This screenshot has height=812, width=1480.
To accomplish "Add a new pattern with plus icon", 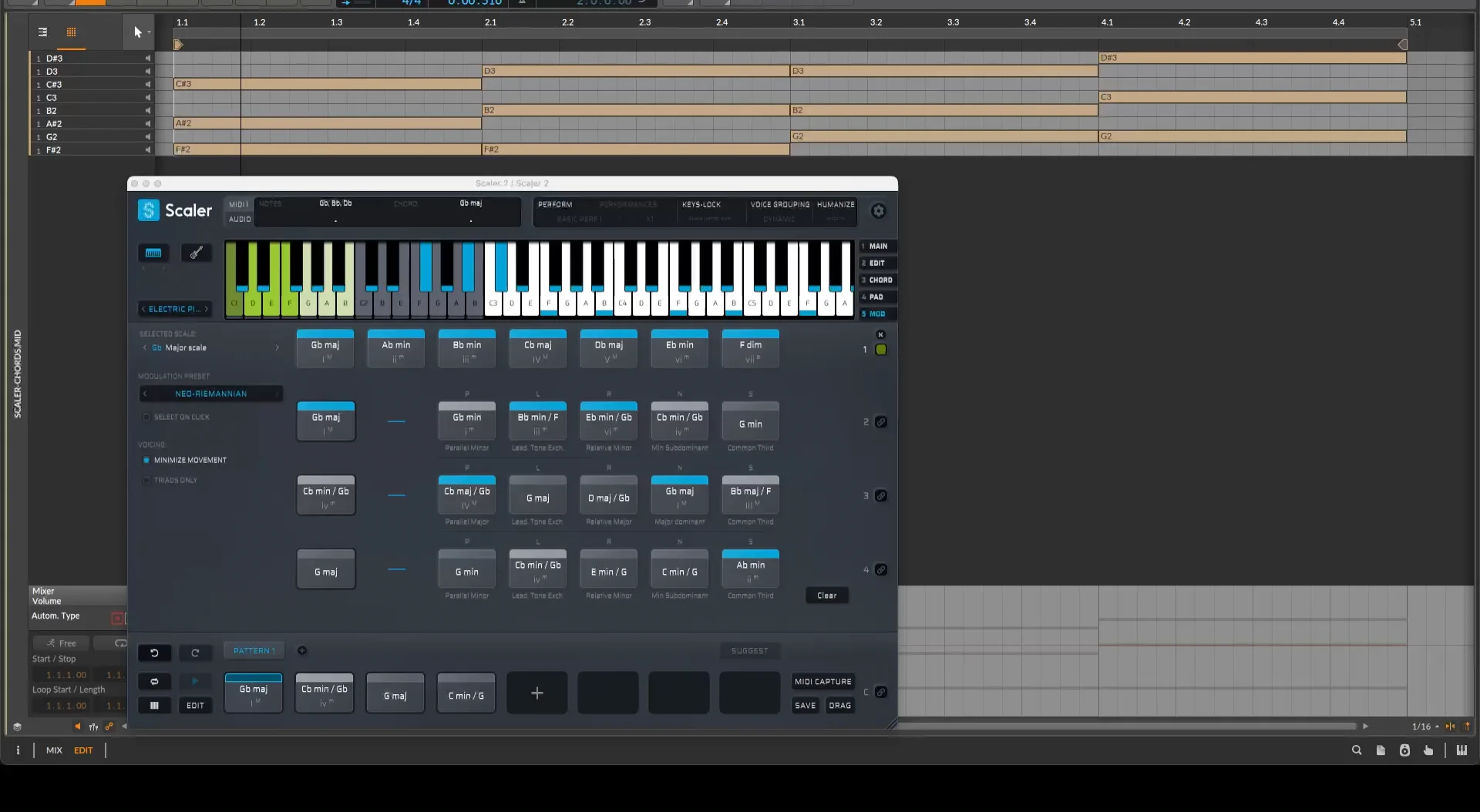I will pyautogui.click(x=302, y=651).
